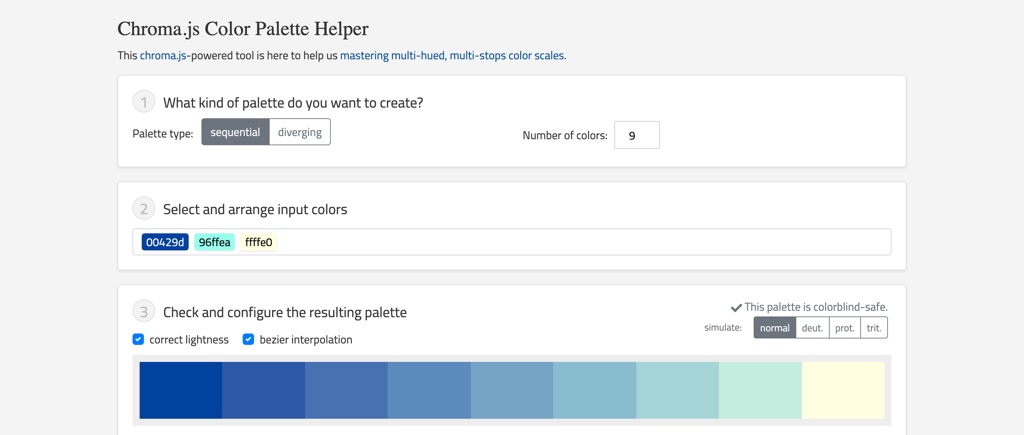Select the diverging palette type

point(300,132)
